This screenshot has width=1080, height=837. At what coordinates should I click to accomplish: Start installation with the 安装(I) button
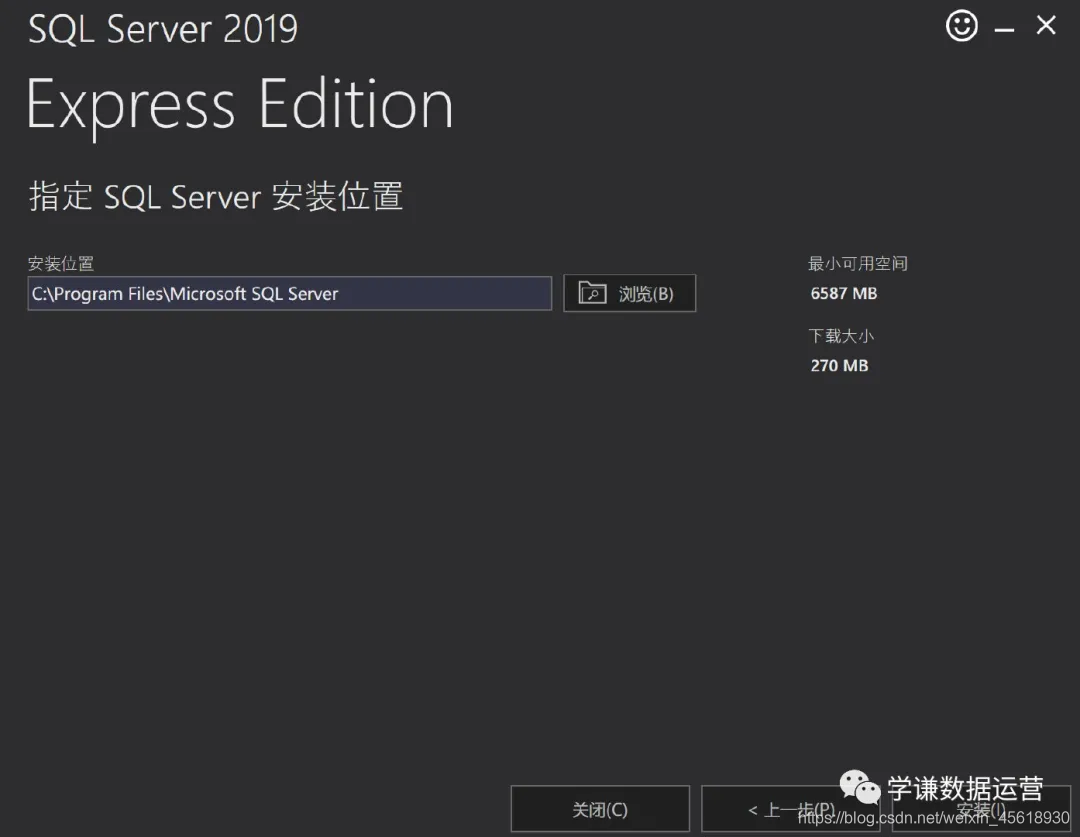click(982, 809)
